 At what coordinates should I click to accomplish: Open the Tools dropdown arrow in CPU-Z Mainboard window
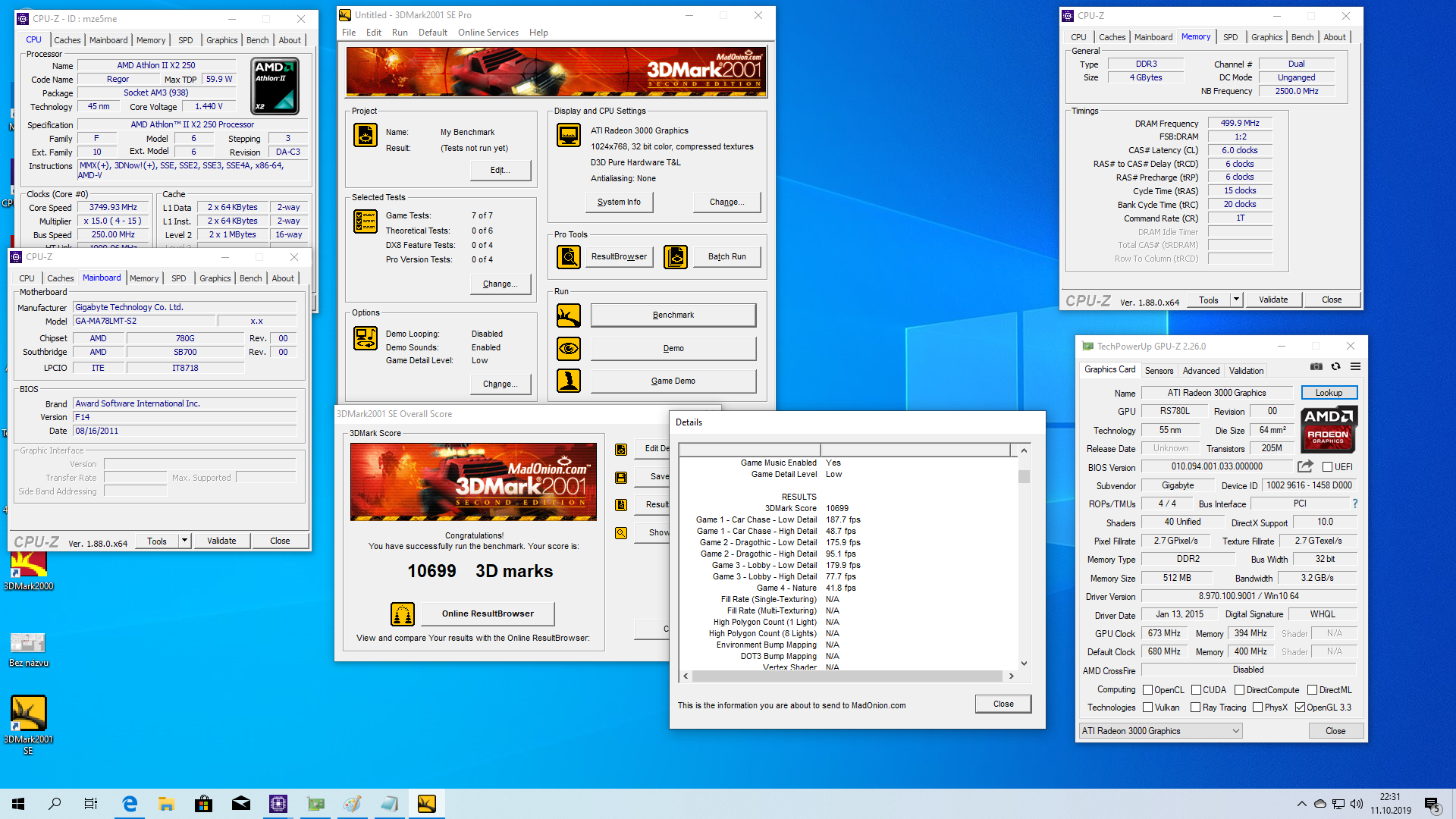click(x=184, y=541)
